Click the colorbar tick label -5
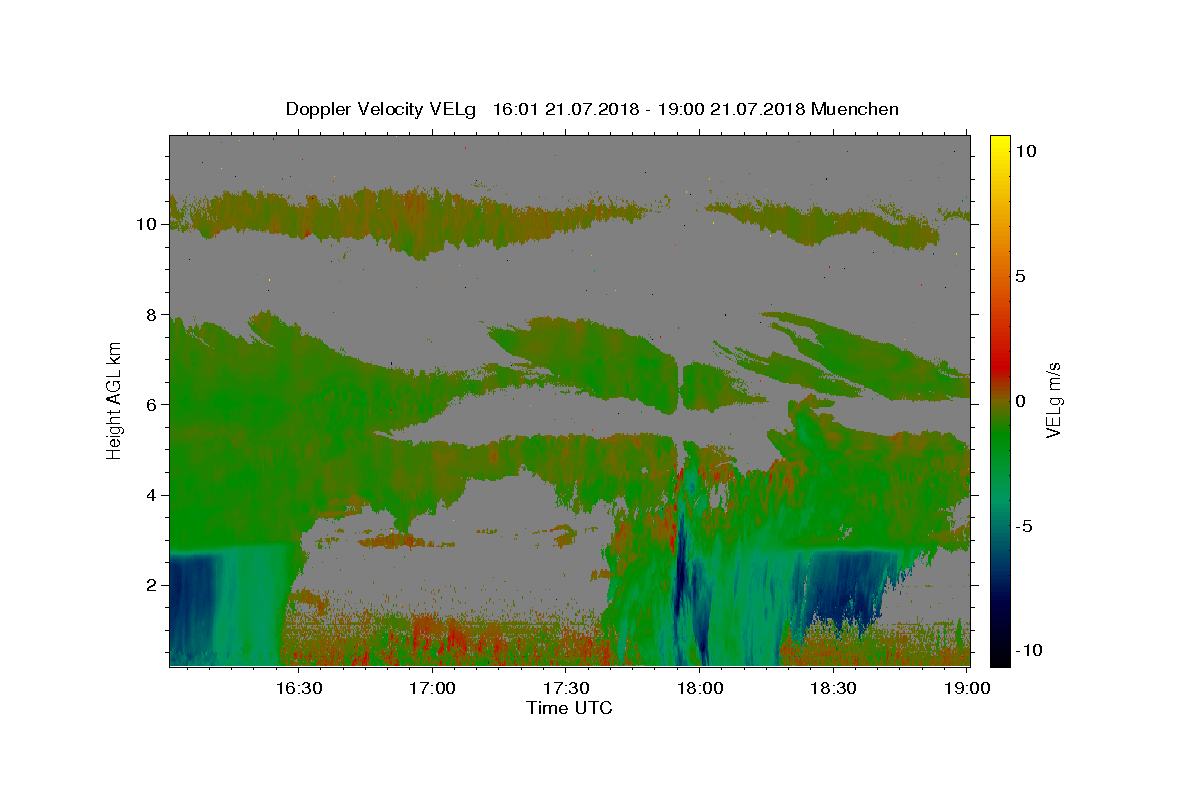The image size is (1200, 800). (x=1024, y=526)
